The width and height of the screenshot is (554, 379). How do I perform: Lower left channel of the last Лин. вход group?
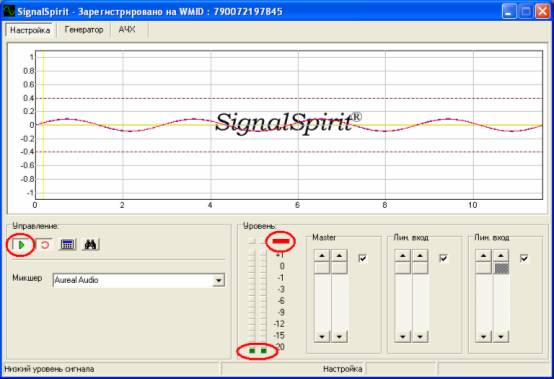point(483,337)
